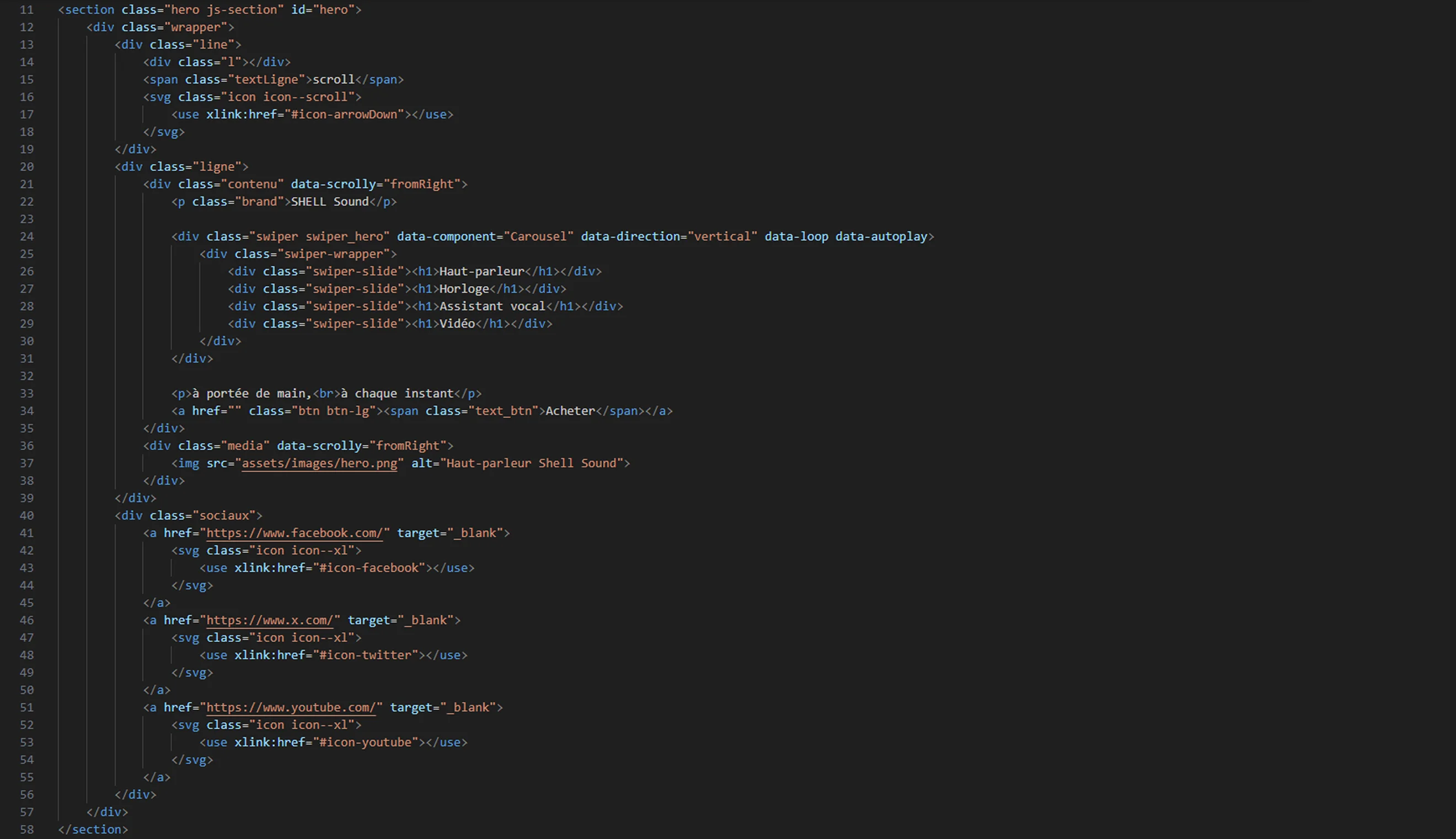Click the 'Haut-parleur' h1 text
Screen dimensions: 1456x839
[x=481, y=271]
